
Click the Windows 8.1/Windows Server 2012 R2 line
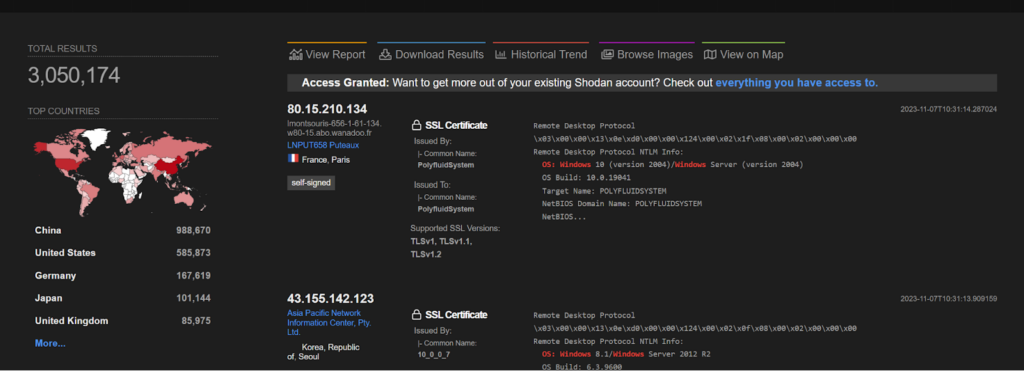[x=626, y=354]
